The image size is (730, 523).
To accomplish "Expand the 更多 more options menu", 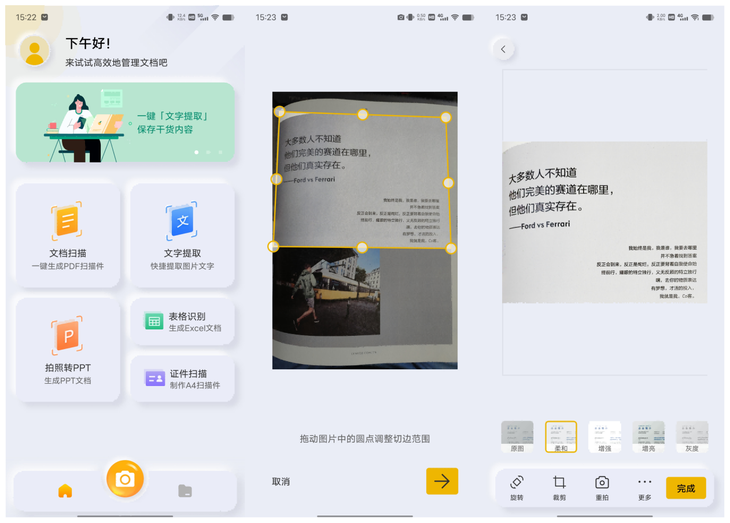I will click(x=645, y=488).
